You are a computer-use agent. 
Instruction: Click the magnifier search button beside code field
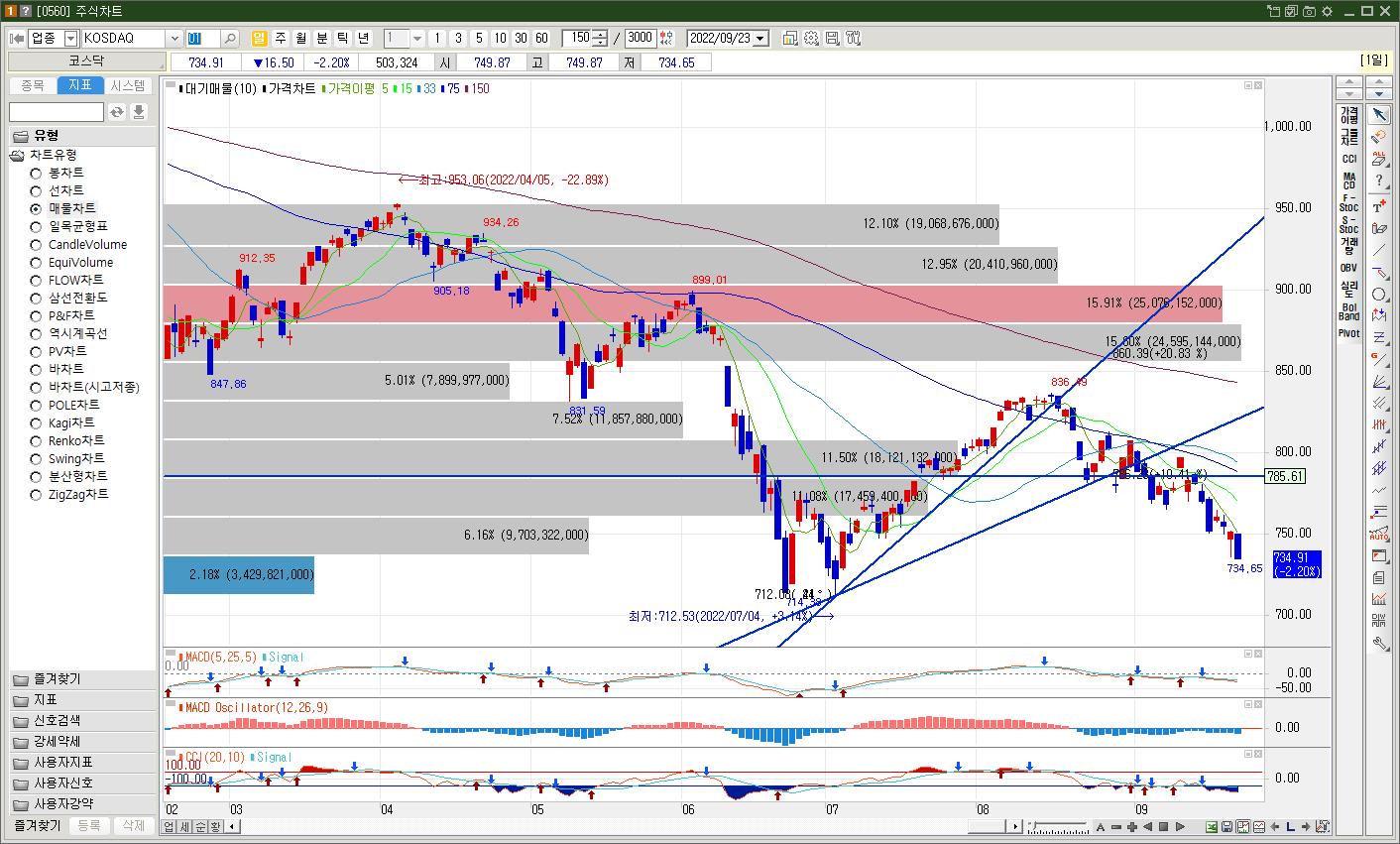229,39
